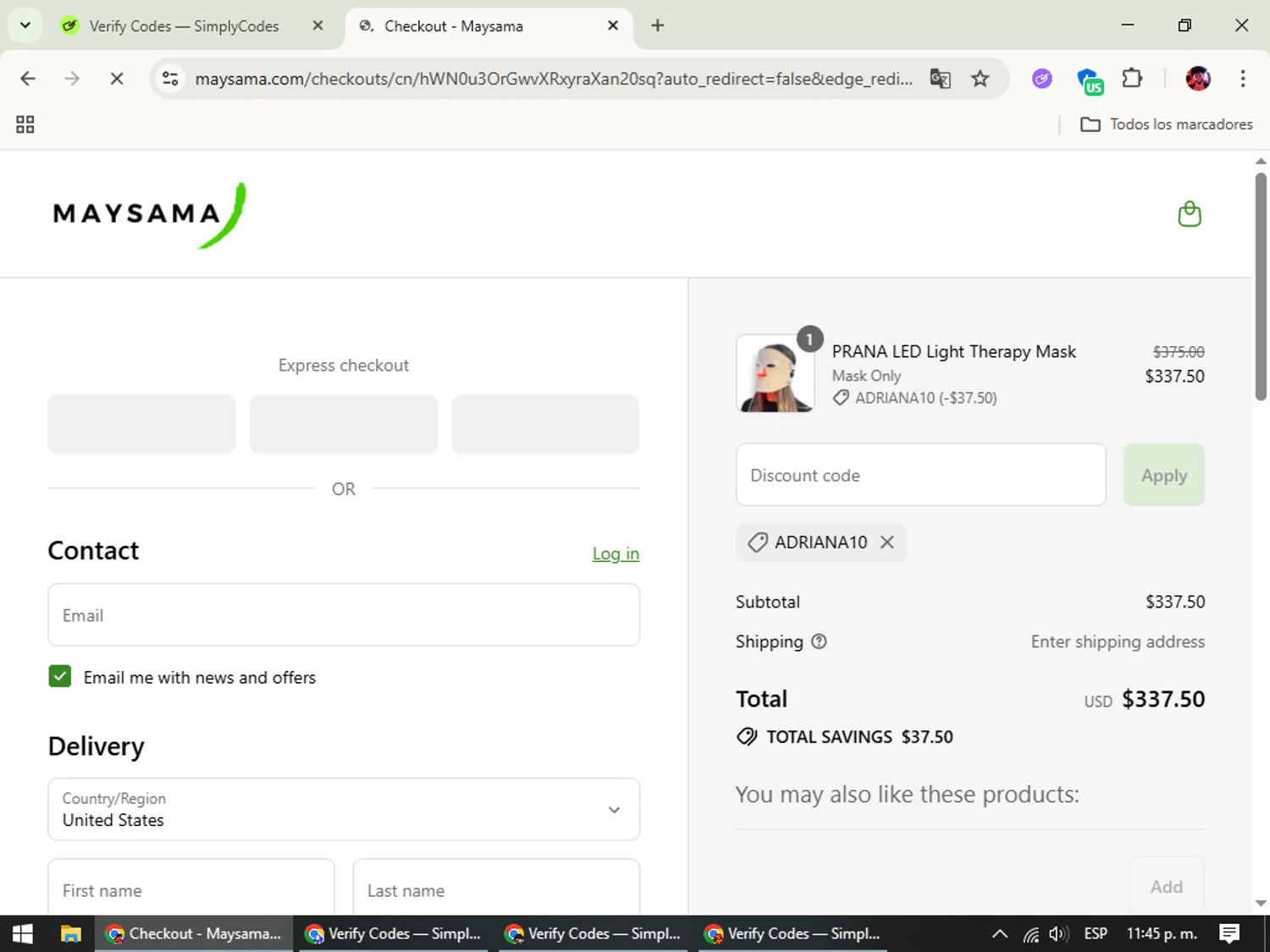This screenshot has width=1270, height=952.
Task: Switch to Checkout - Maysama taskbar window
Action: [x=194, y=933]
